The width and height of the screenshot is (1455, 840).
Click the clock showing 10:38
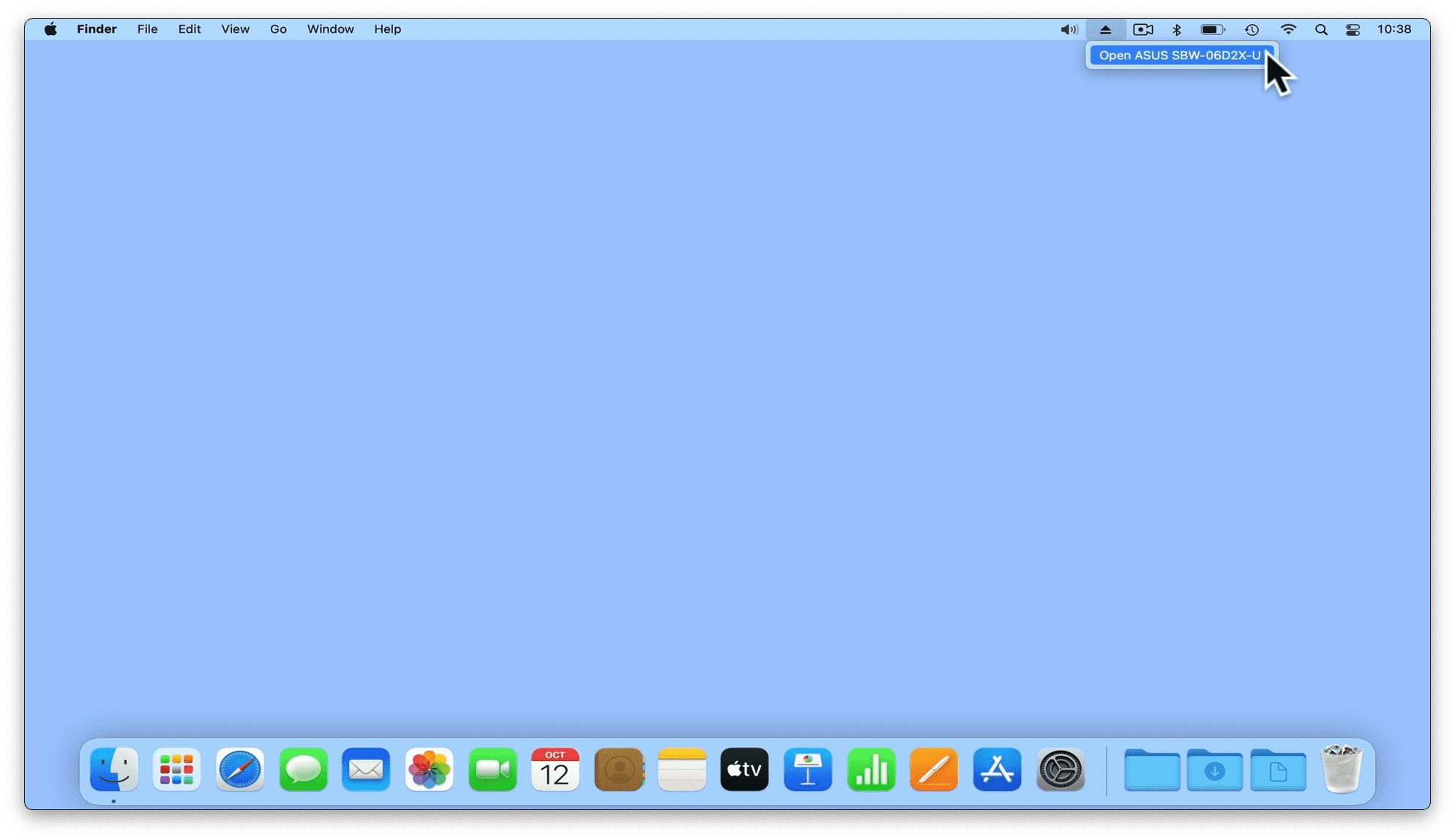[1394, 29]
